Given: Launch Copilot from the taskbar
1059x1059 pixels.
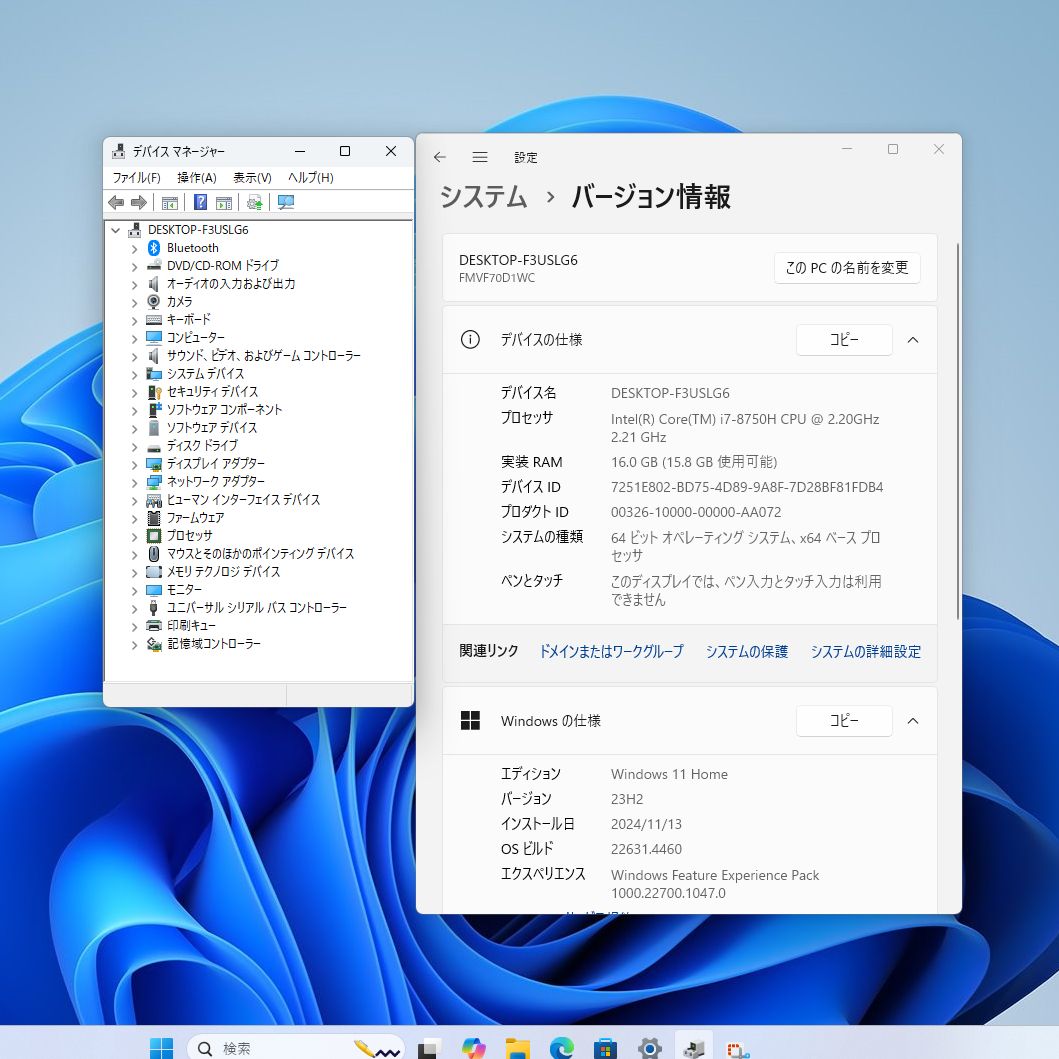Looking at the screenshot, I should 473,1048.
